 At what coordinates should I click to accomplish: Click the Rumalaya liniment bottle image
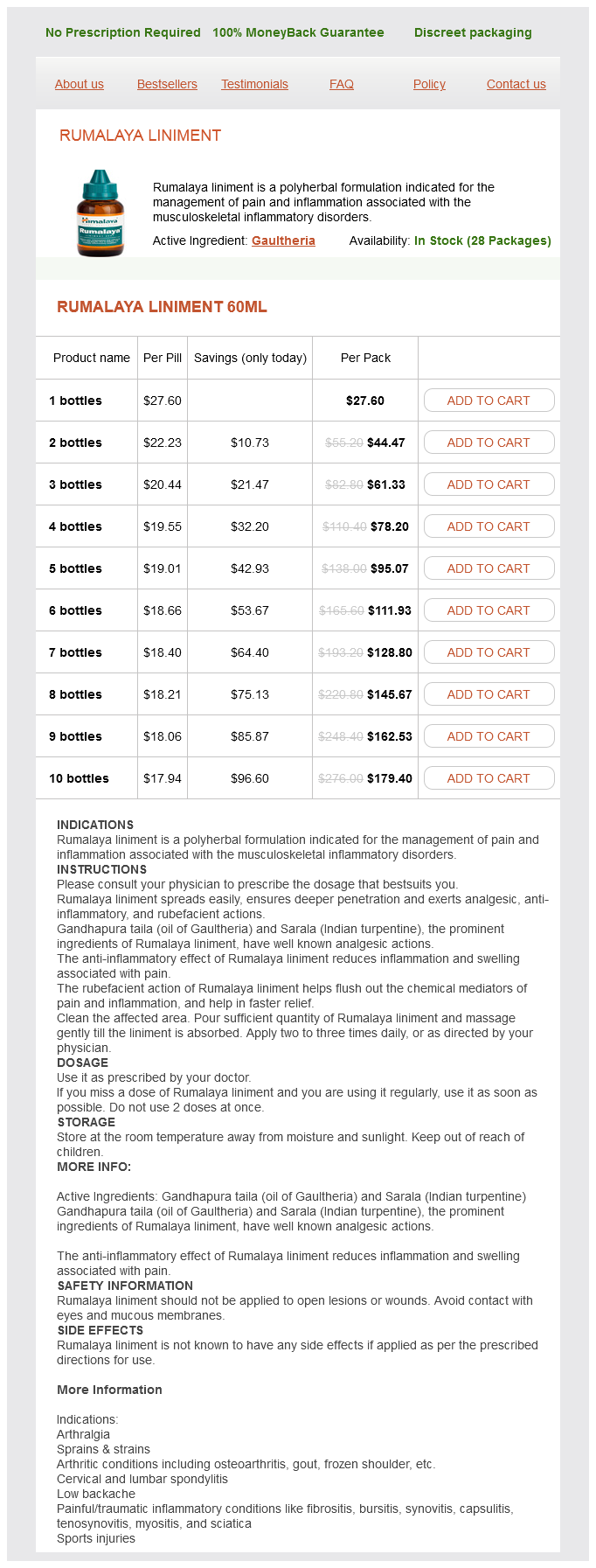100,213
